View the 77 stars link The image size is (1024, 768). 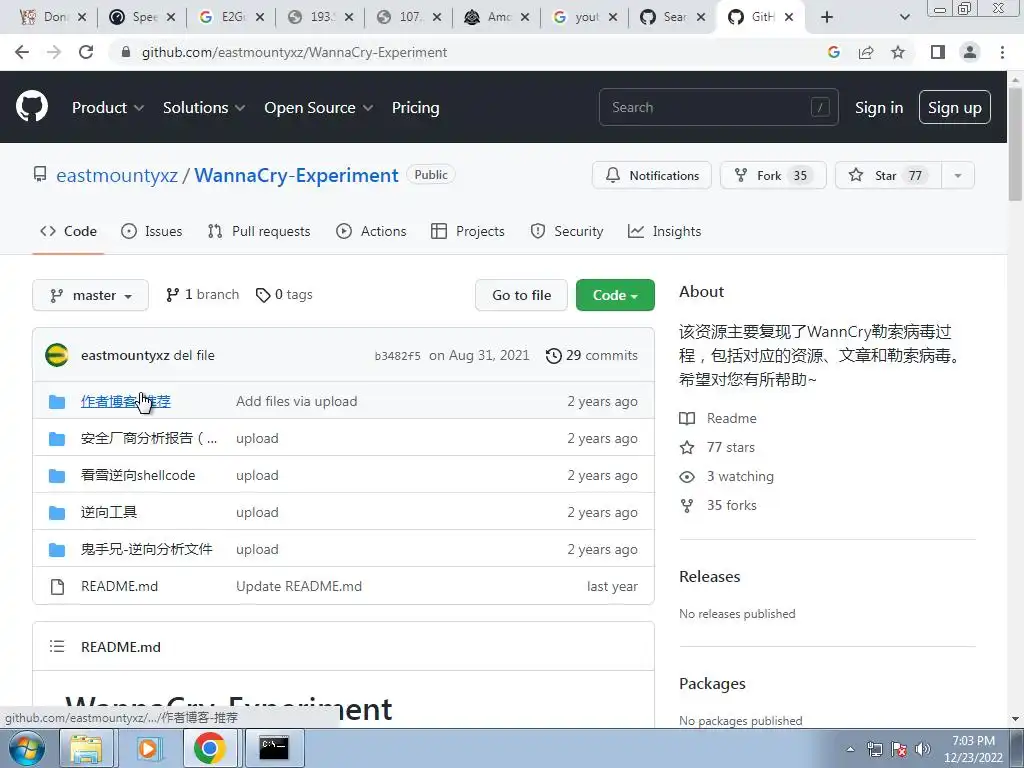coord(717,447)
